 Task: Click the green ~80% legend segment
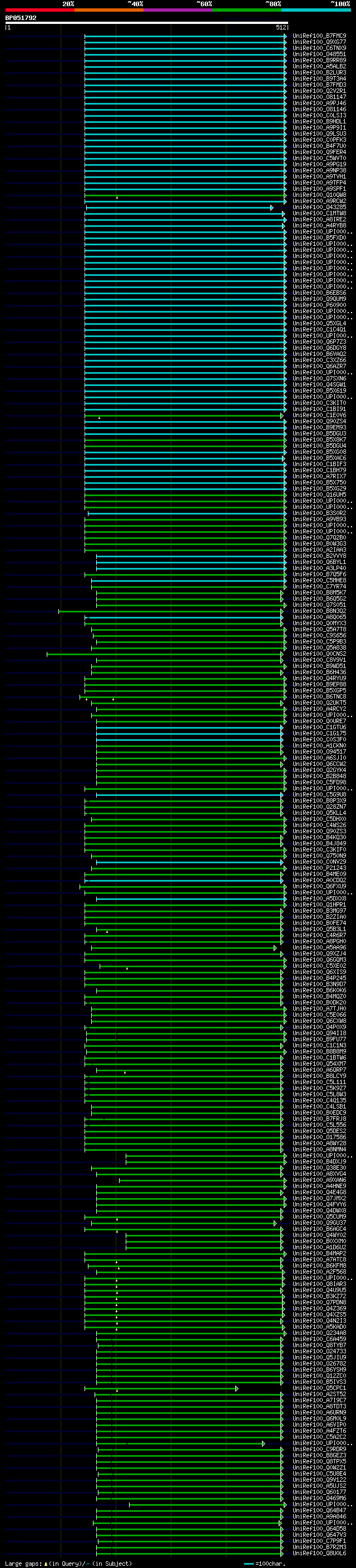[x=247, y=10]
